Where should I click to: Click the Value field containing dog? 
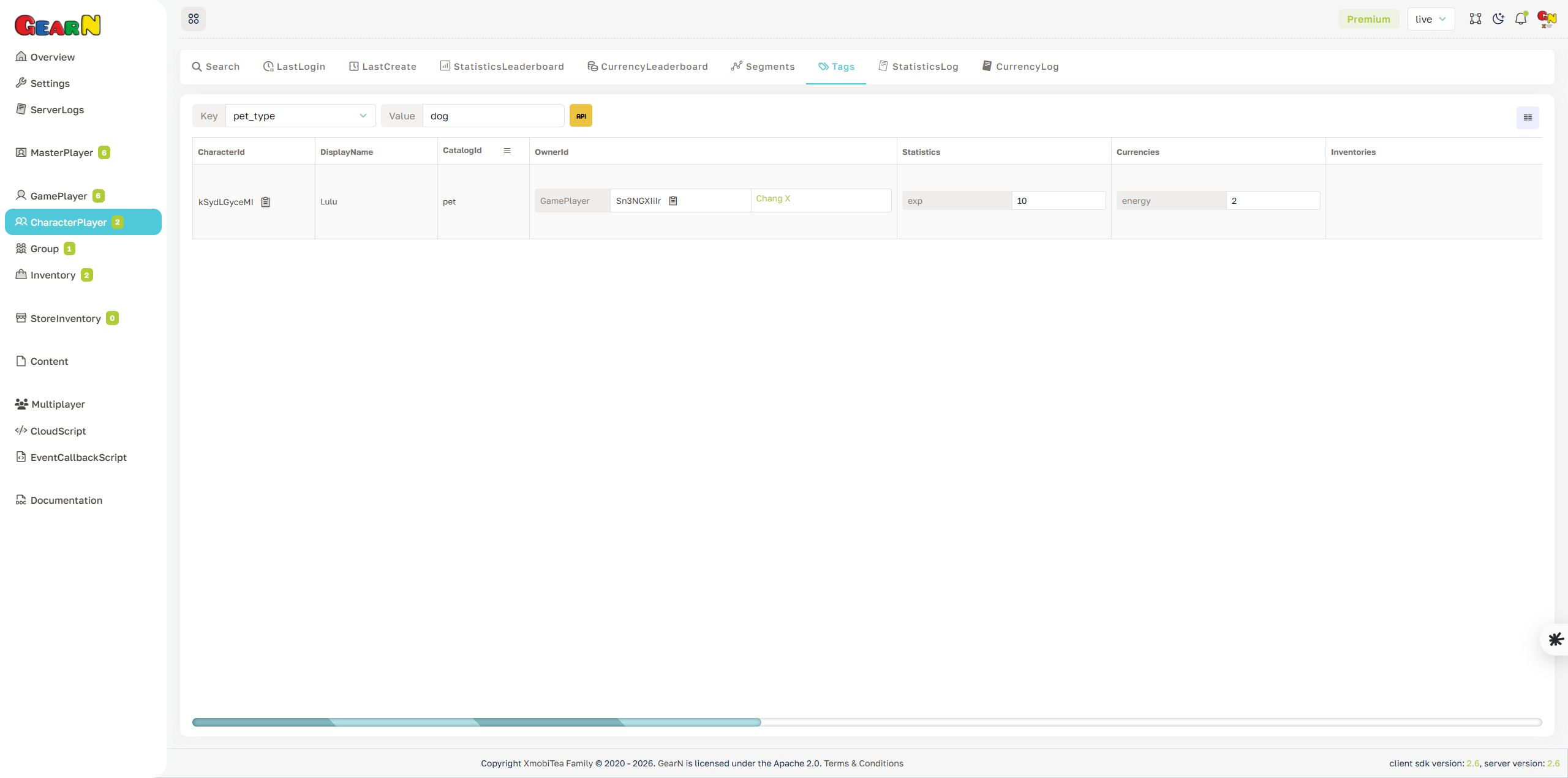493,116
